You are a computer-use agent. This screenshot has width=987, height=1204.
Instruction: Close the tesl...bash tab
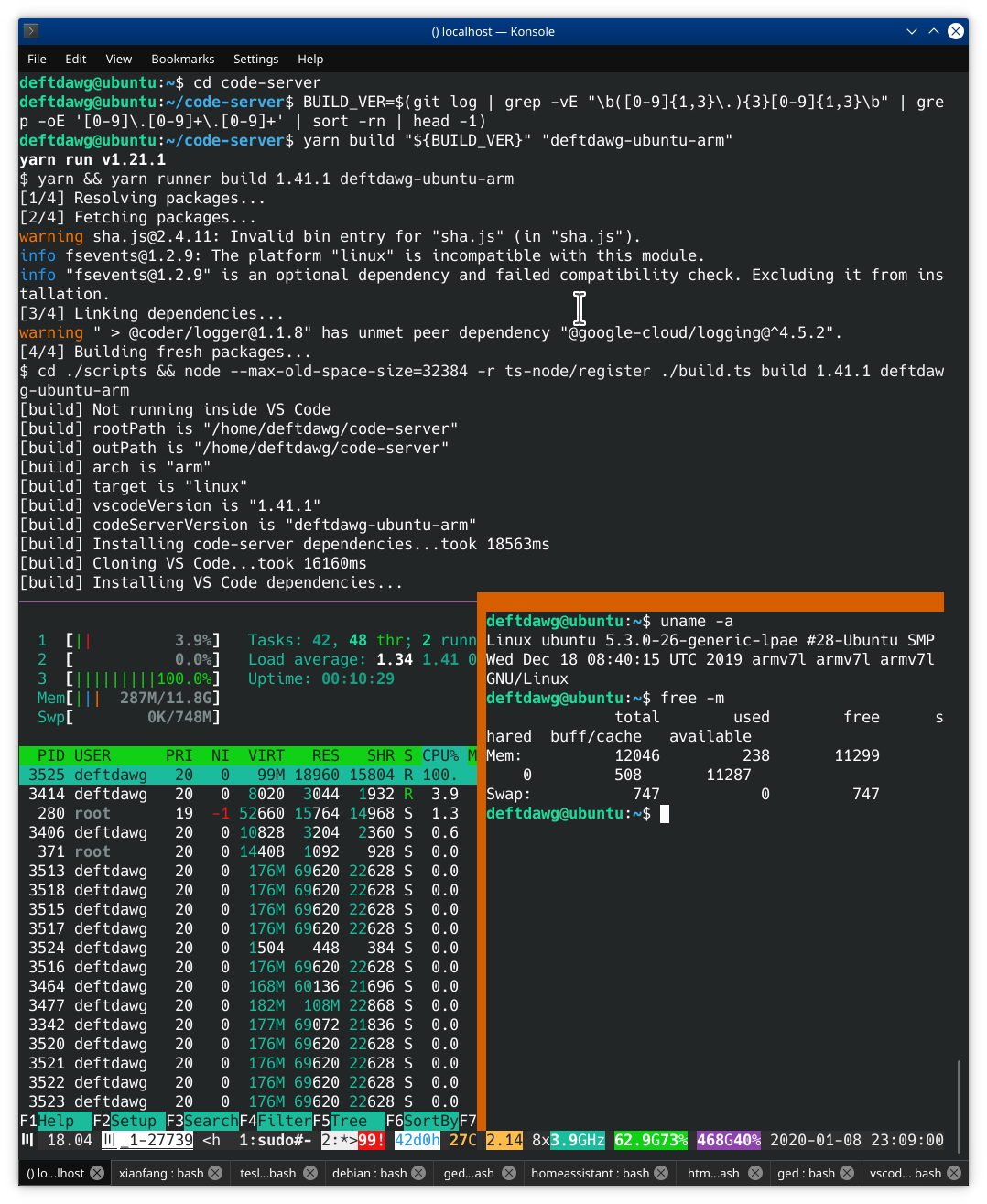[x=310, y=1173]
